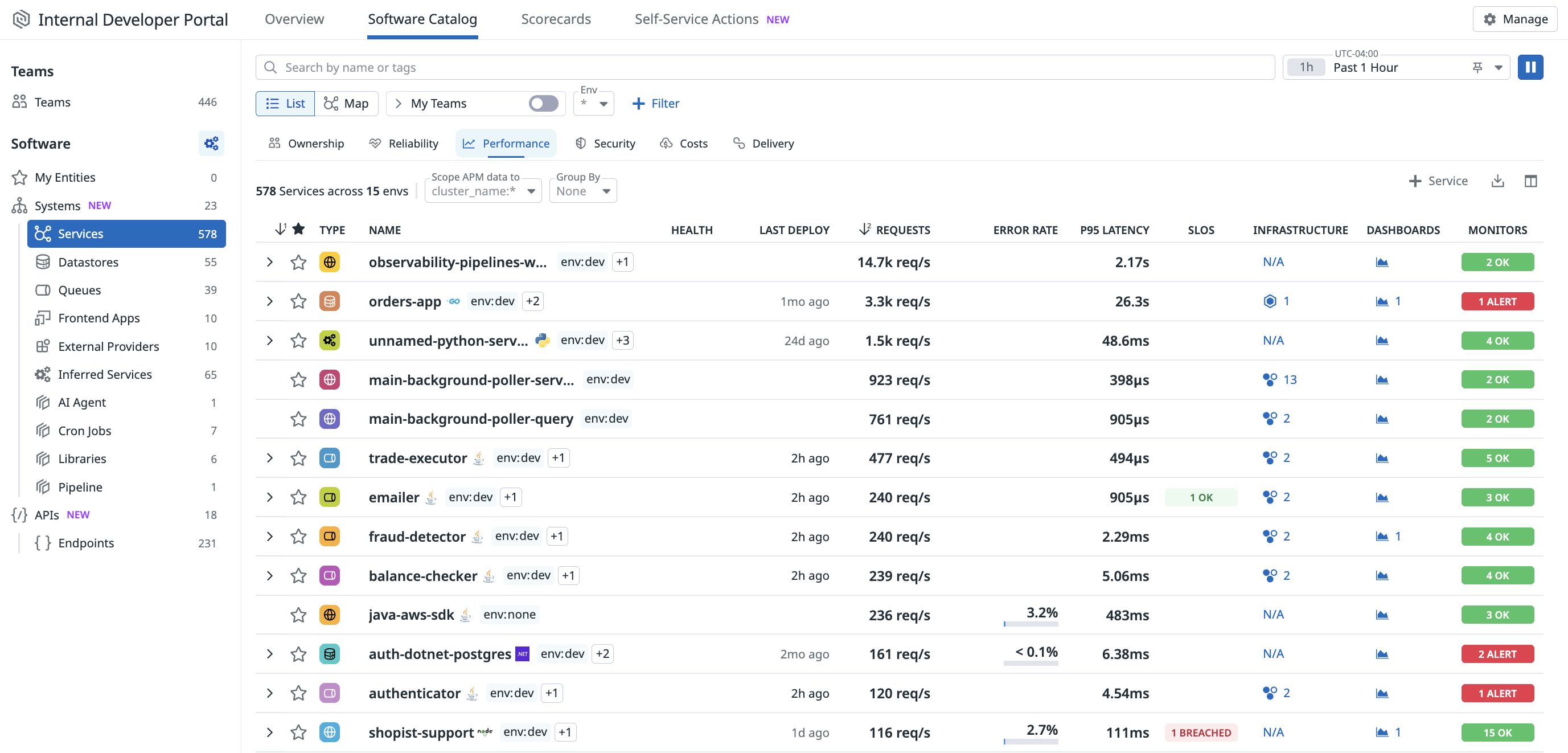Screen dimensions: 1568x753
Task: Click the 1 ALERT monitor badge for orders-app
Action: 1497,301
